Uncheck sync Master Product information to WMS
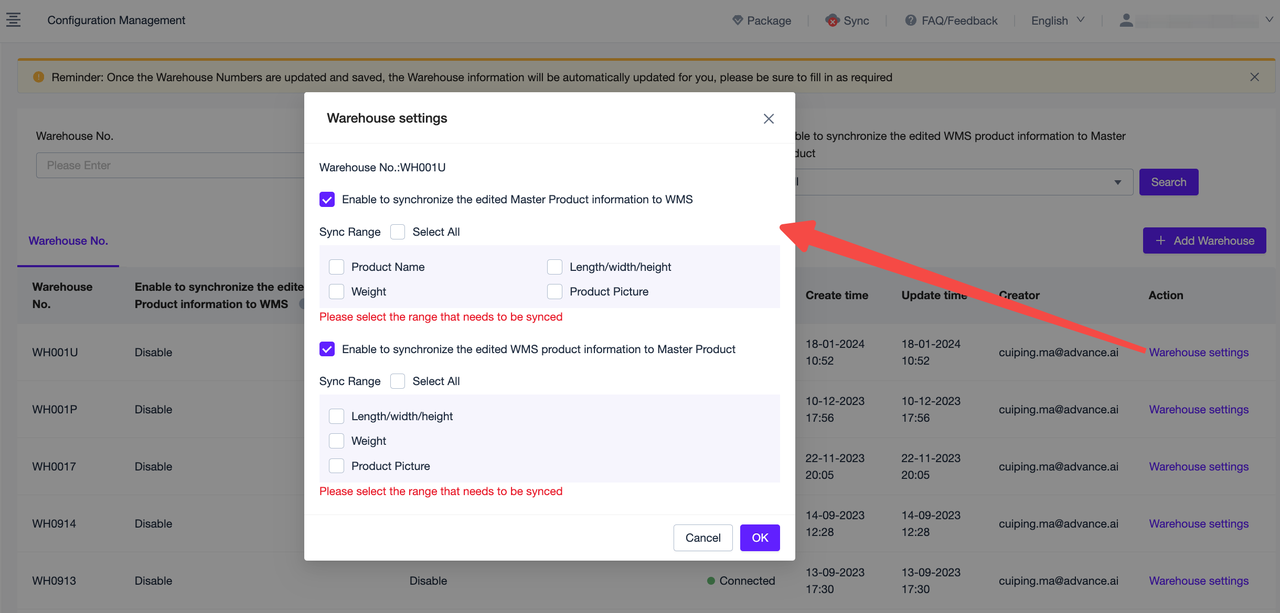The width and height of the screenshot is (1280, 613). click(x=327, y=200)
